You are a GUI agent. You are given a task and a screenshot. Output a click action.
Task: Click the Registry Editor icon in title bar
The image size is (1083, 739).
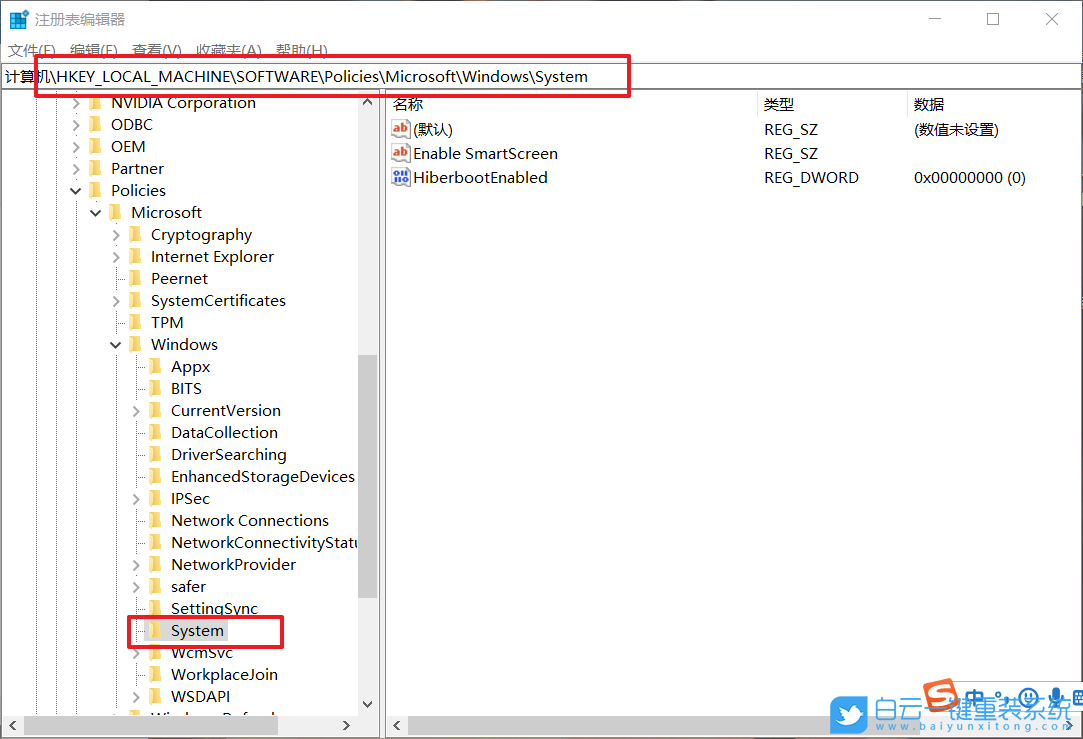point(18,18)
